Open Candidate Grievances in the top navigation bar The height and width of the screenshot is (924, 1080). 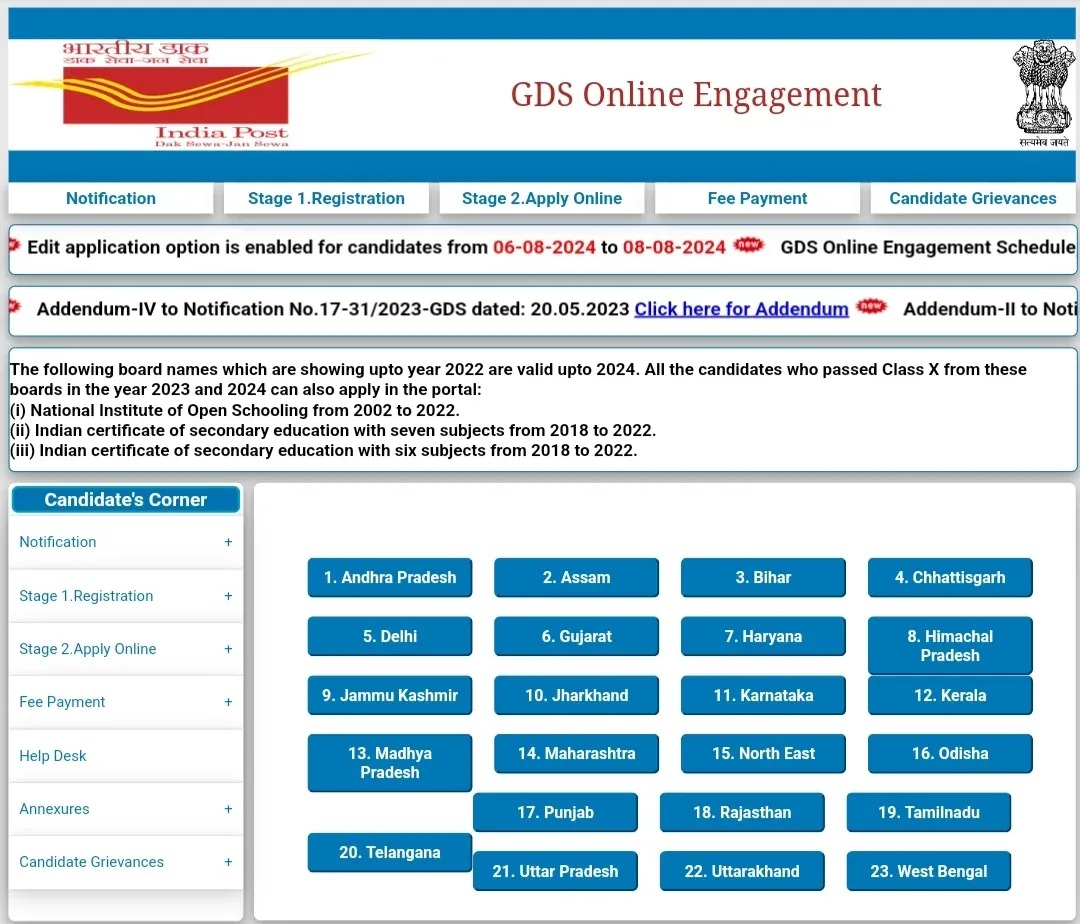pyautogui.click(x=973, y=198)
